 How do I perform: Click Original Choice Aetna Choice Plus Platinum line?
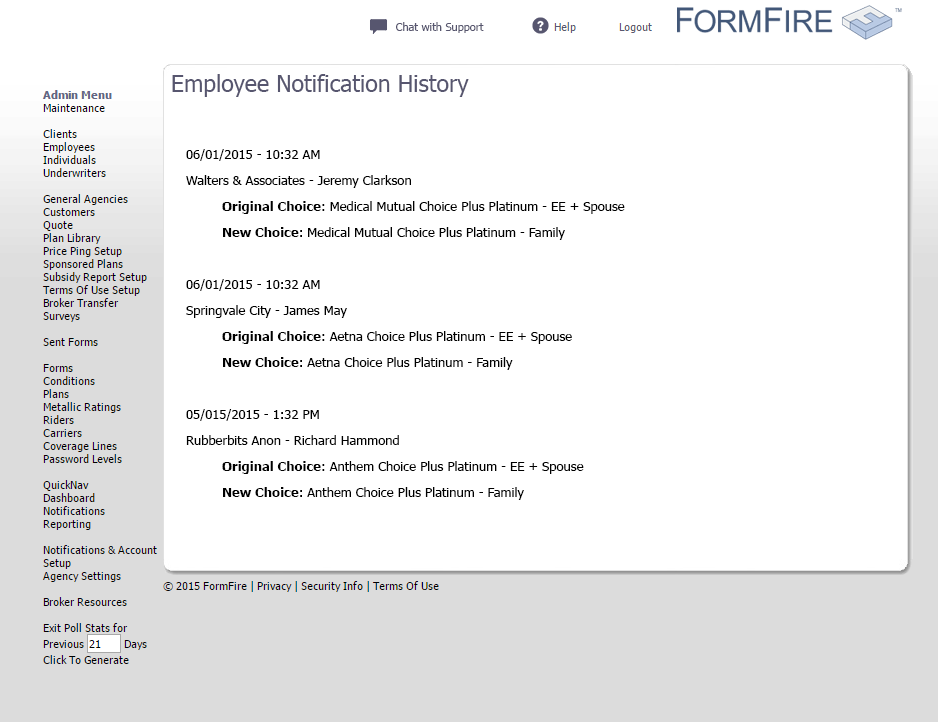point(397,337)
